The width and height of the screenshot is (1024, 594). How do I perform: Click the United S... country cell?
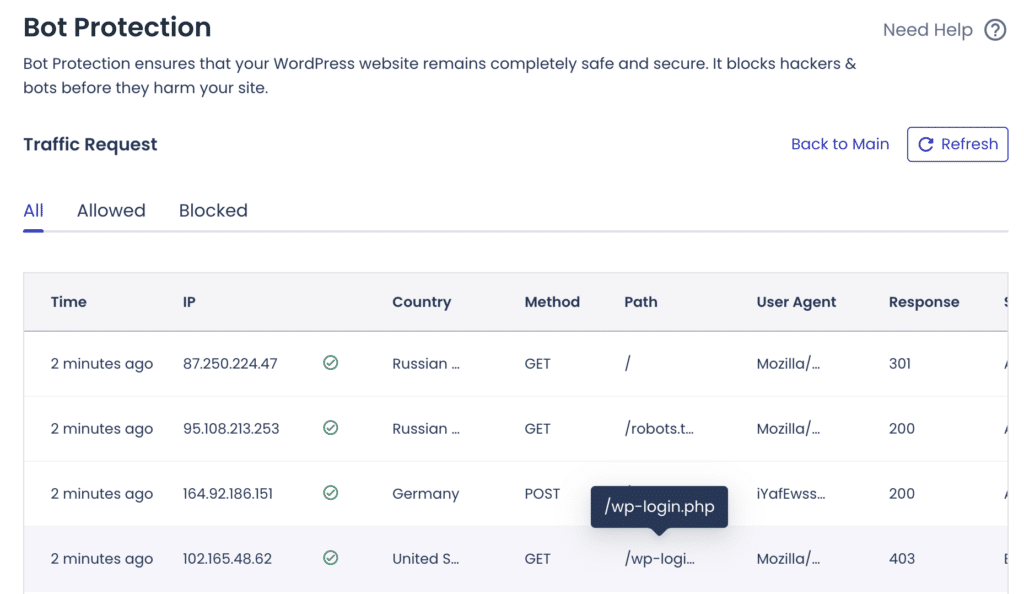click(x=425, y=559)
